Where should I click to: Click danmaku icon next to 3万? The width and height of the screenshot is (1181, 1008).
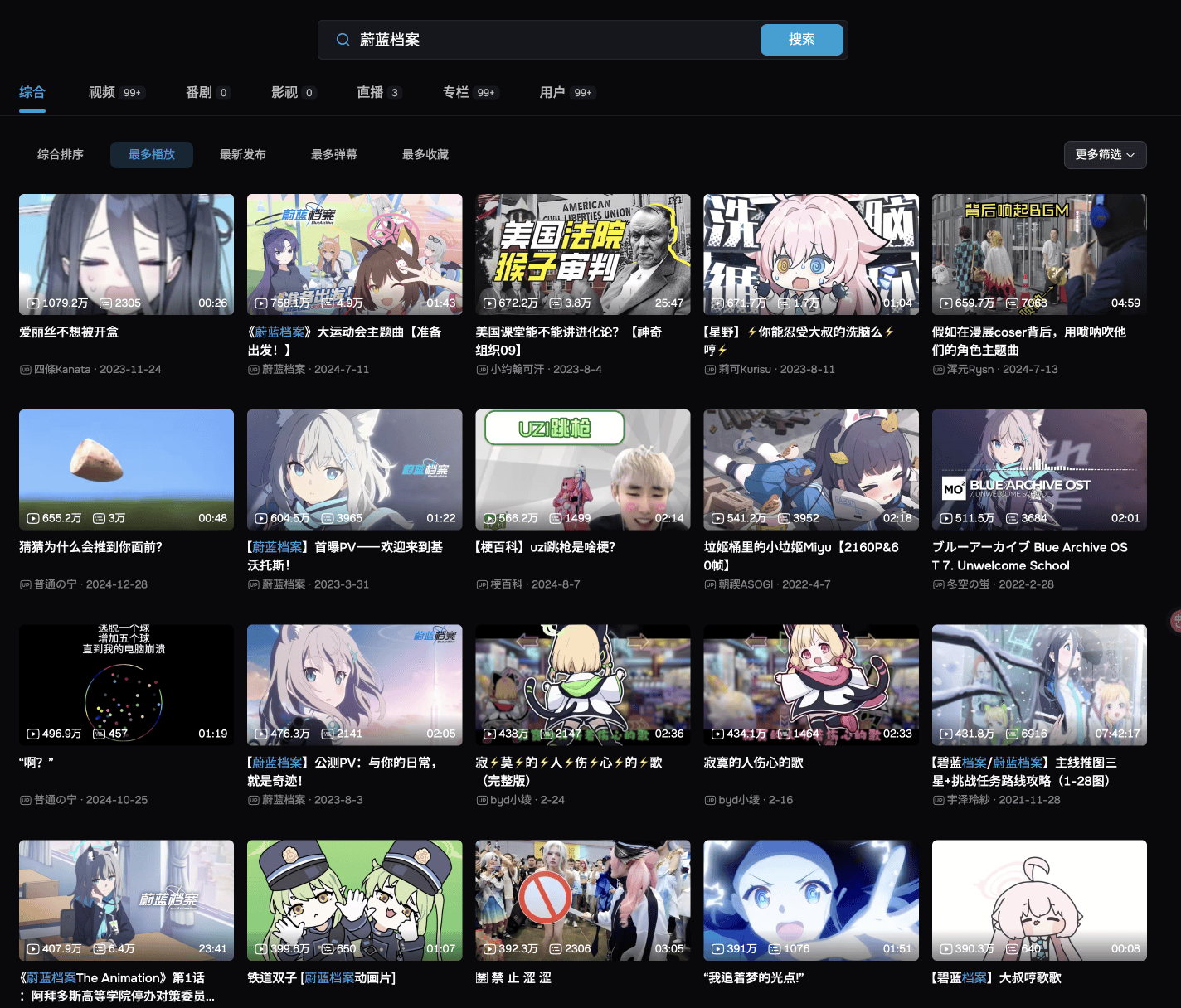pos(99,518)
